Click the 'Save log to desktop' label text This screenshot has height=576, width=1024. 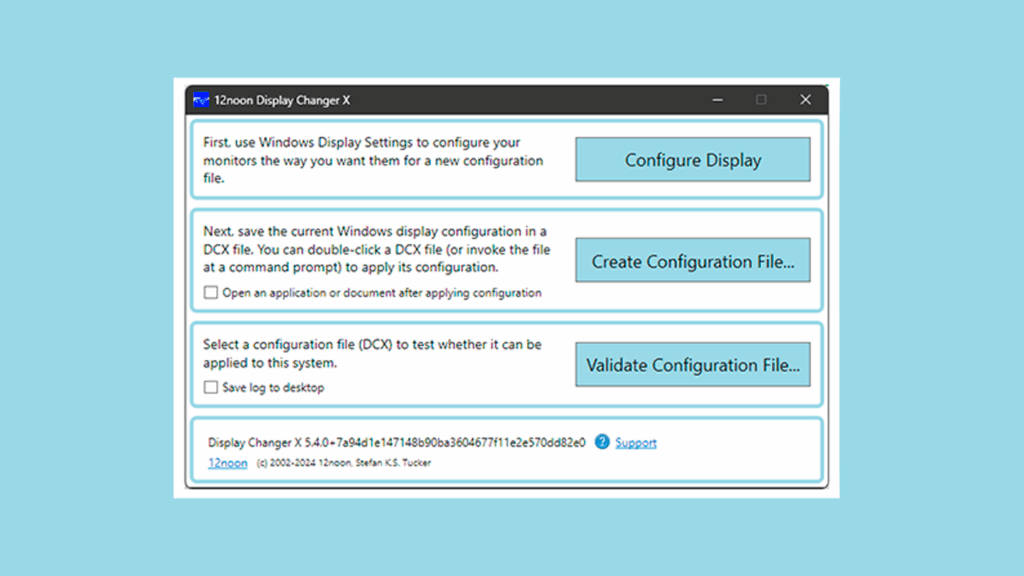click(x=273, y=387)
